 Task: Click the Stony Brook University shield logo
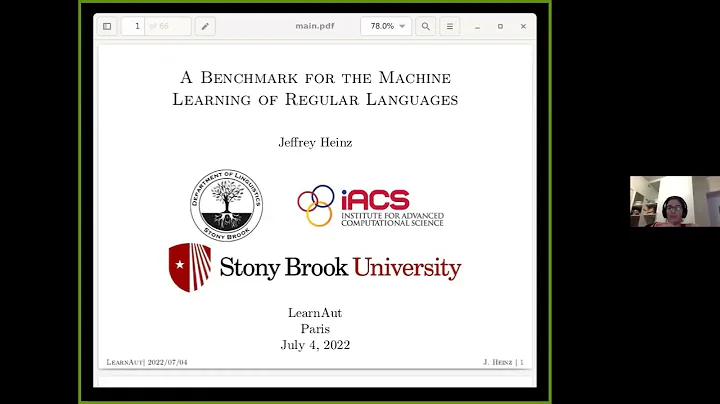coord(190,267)
